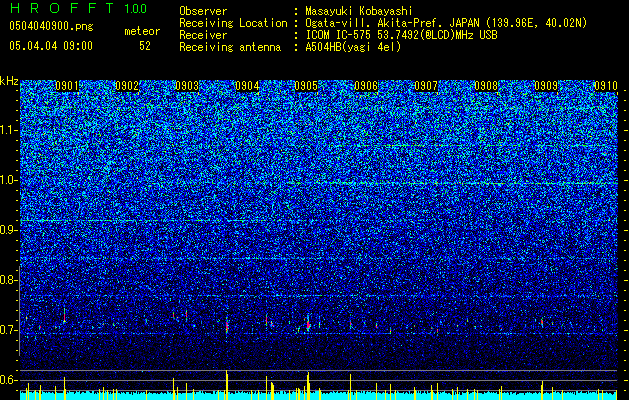
Task: Click the 0909 time marker
Action: [x=546, y=86]
